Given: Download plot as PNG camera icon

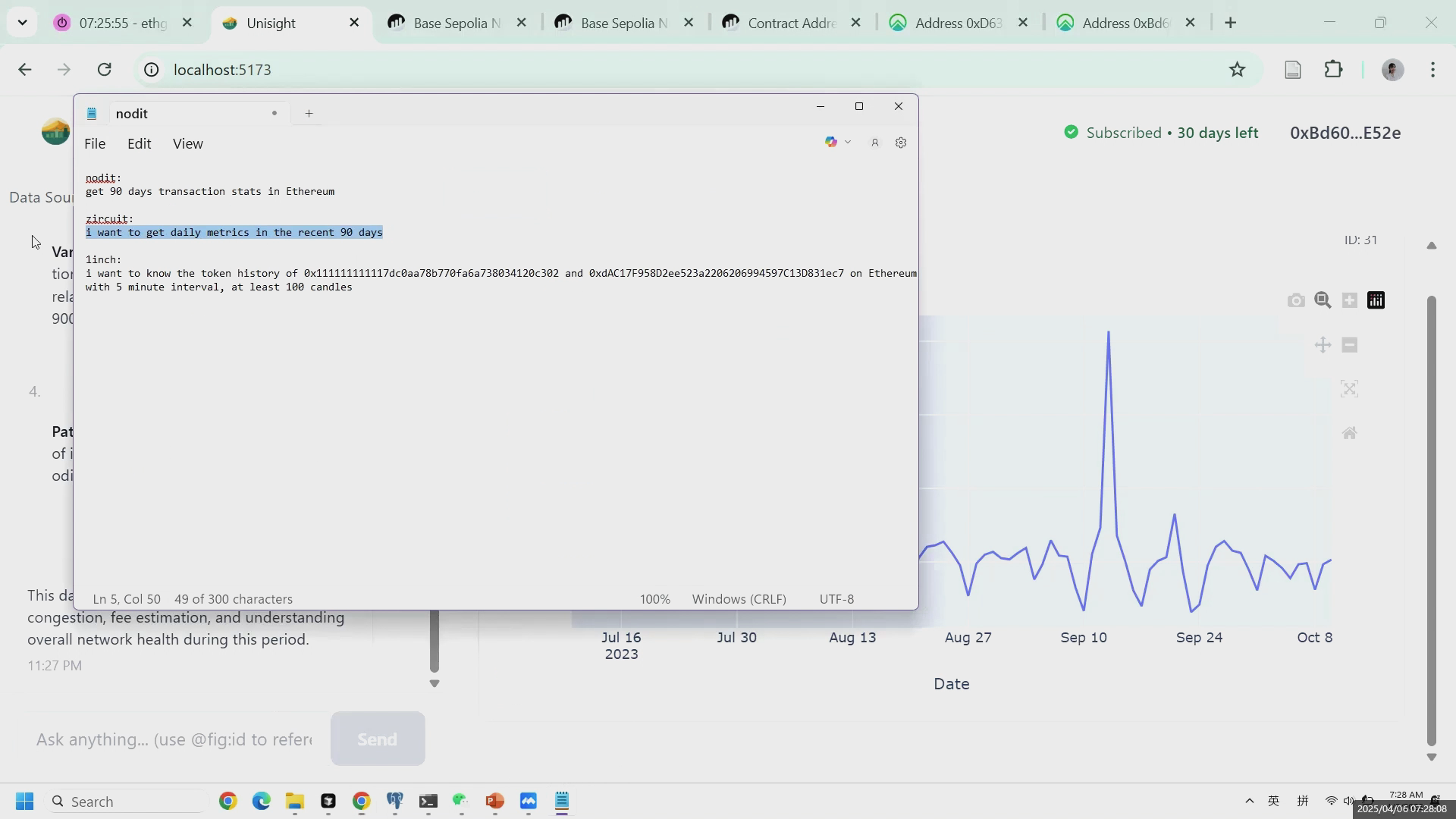Looking at the screenshot, I should (1296, 301).
